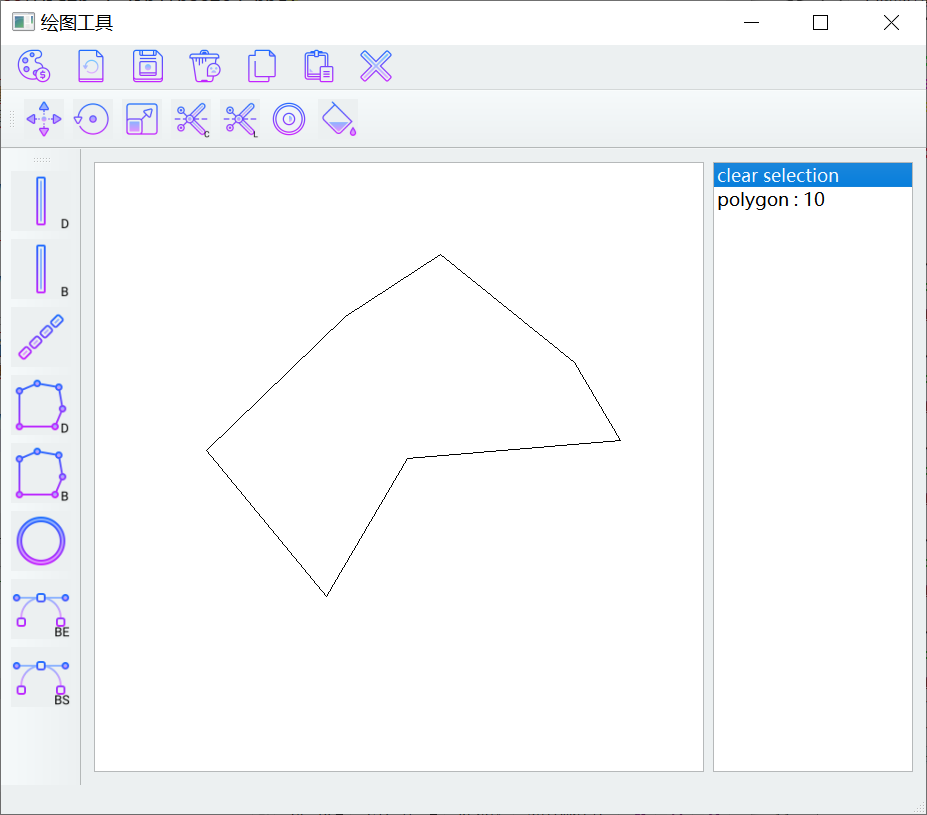Select the translate move arrows tool
This screenshot has width=927, height=815.
pyautogui.click(x=44, y=119)
